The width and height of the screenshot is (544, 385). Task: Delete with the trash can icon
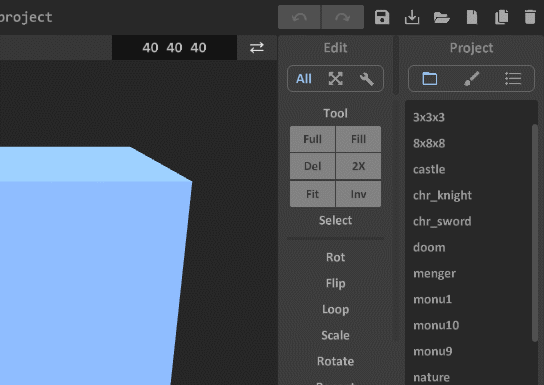click(x=530, y=17)
